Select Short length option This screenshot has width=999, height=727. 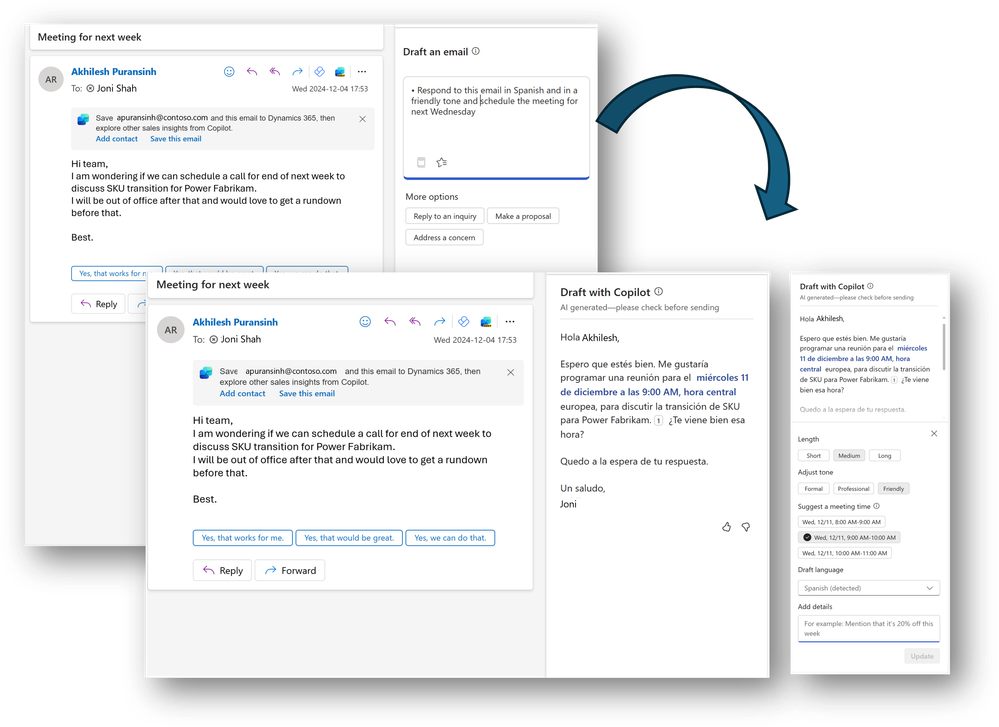coord(814,456)
